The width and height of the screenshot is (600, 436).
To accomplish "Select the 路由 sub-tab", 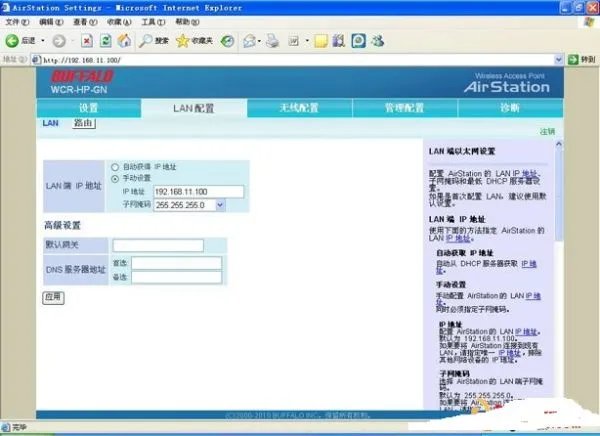I will (x=83, y=123).
